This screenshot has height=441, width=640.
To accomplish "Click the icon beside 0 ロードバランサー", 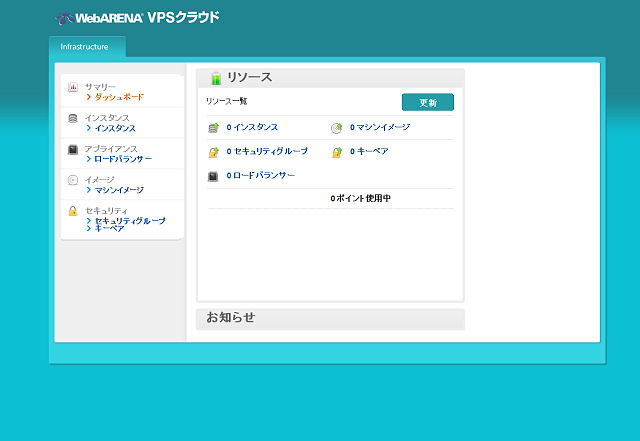I will (213, 176).
